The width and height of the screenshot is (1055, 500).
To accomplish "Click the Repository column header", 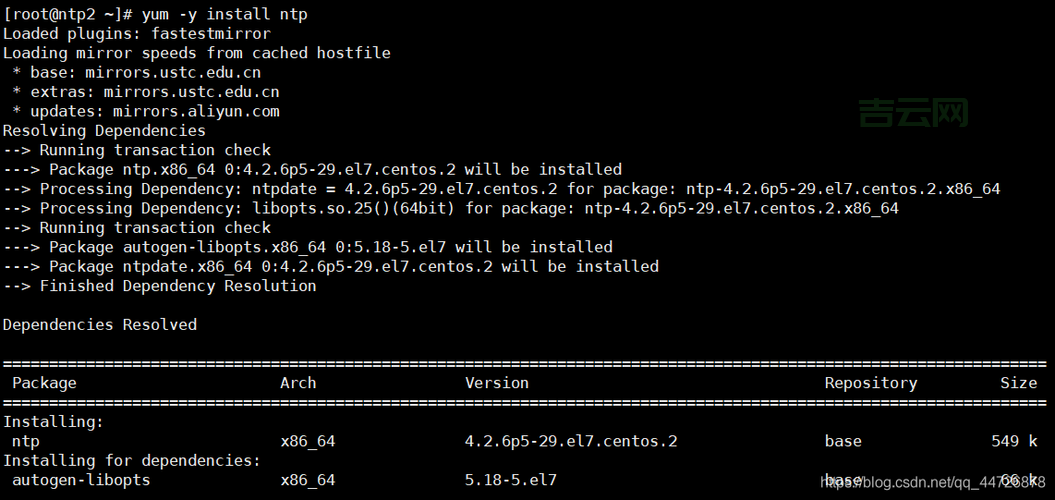I will [x=870, y=383].
